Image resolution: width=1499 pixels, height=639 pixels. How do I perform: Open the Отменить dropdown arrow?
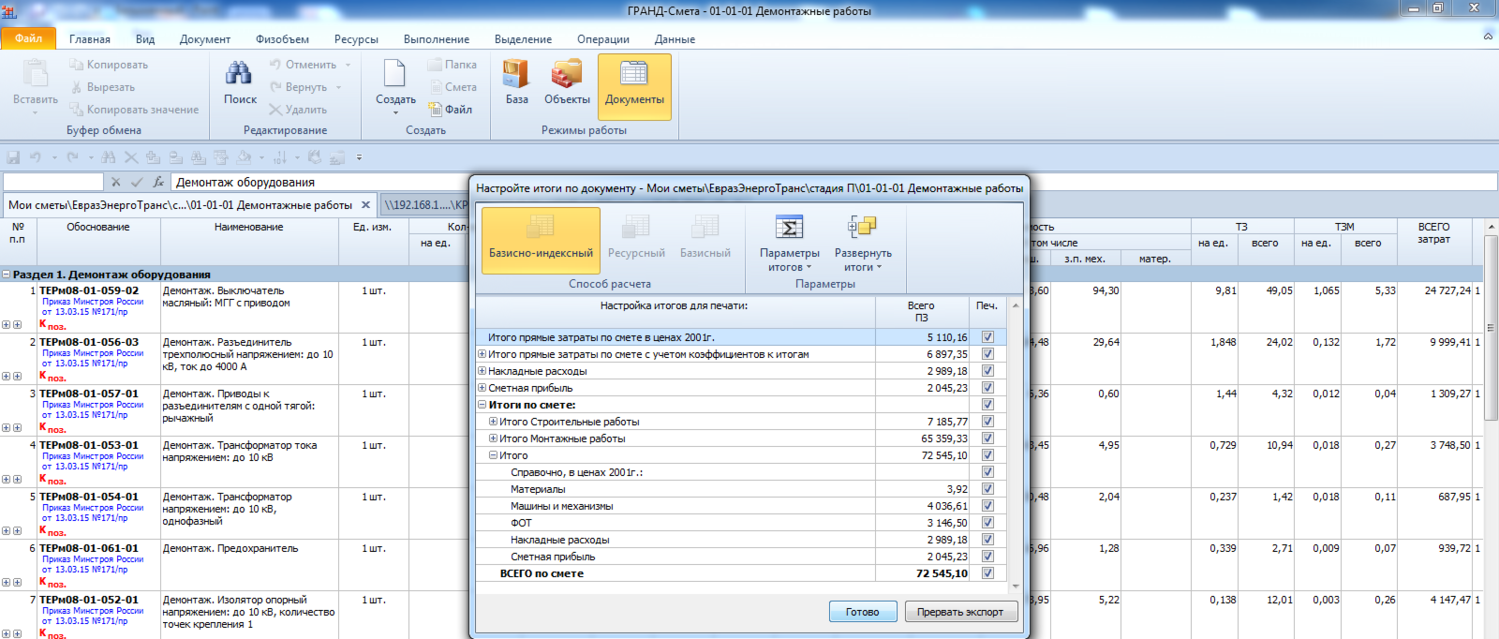click(x=348, y=65)
